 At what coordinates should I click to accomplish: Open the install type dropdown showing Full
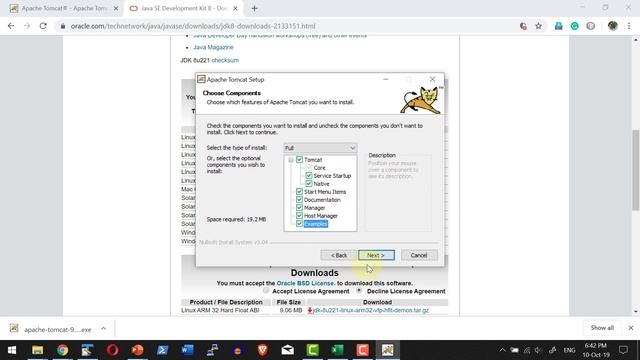tap(320, 148)
